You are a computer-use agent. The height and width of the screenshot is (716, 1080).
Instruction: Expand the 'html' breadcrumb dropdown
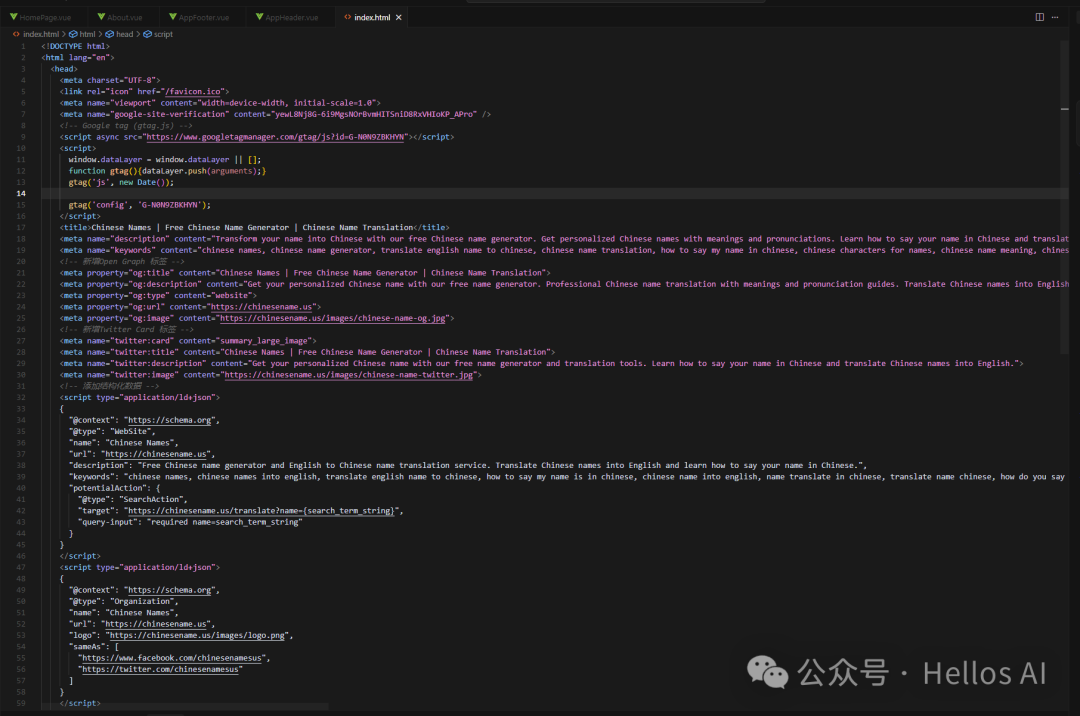88,34
